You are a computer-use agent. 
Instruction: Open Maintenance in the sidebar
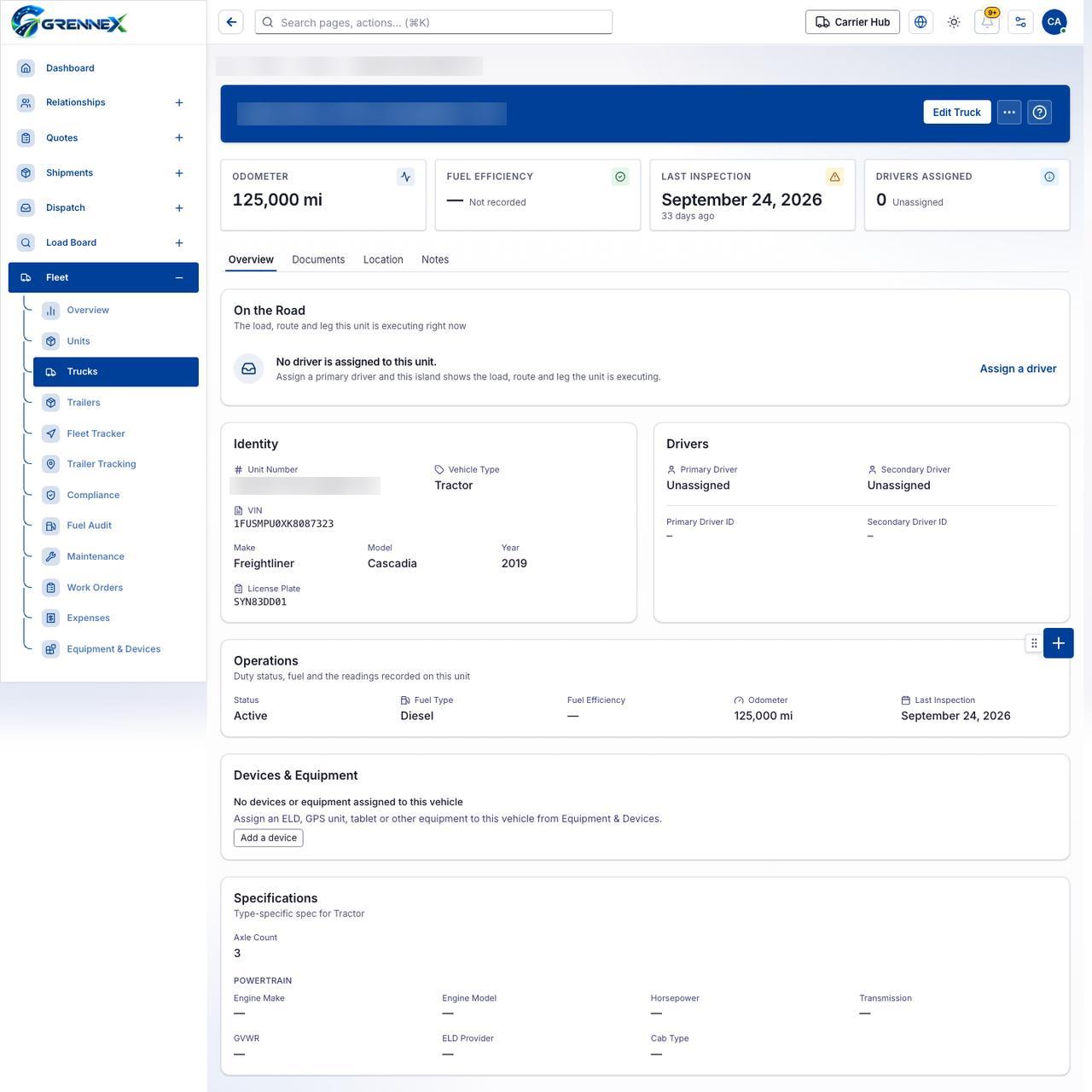116,556
